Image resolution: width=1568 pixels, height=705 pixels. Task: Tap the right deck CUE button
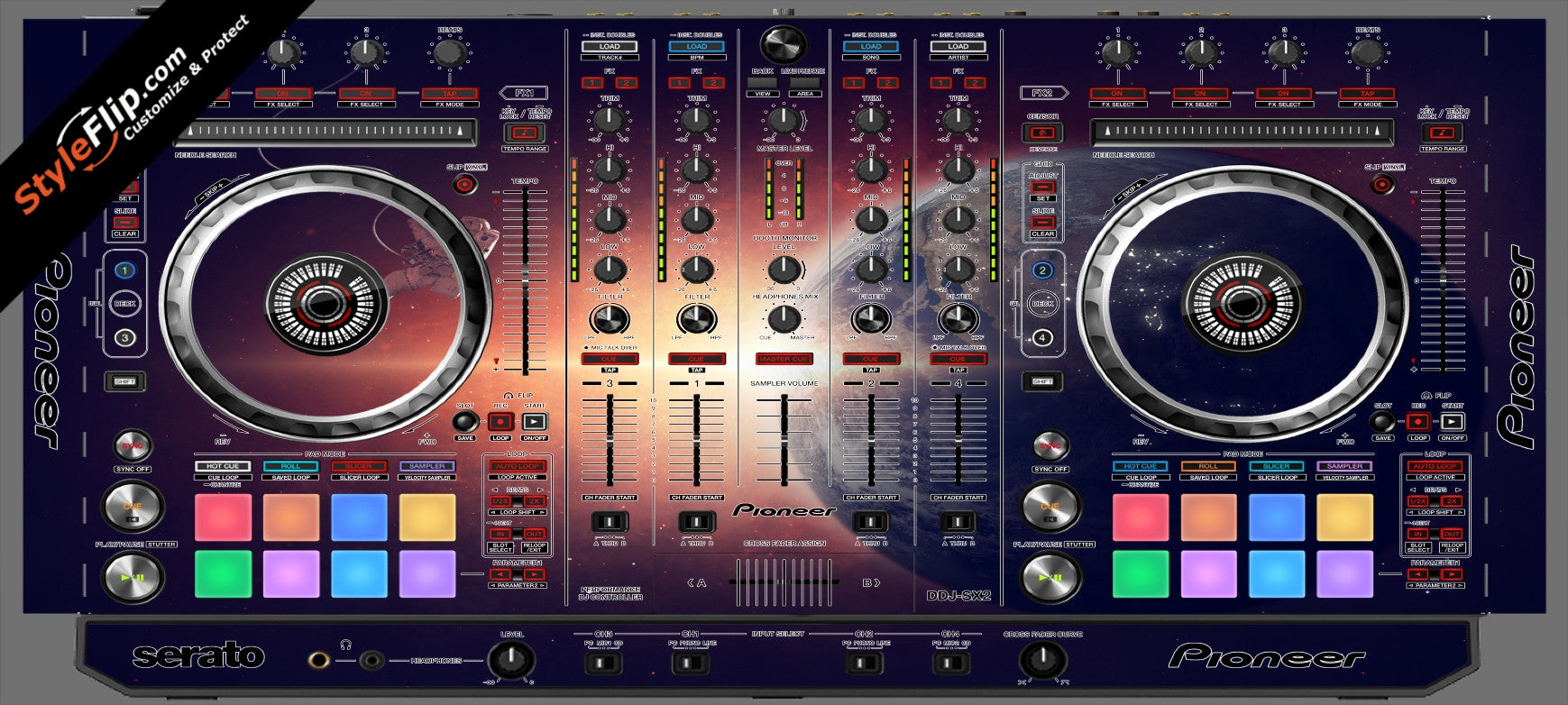point(1050,507)
